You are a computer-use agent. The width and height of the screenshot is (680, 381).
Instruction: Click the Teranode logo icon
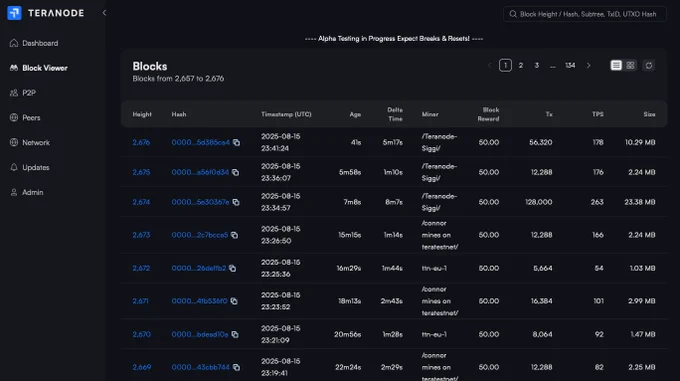[x=14, y=13]
